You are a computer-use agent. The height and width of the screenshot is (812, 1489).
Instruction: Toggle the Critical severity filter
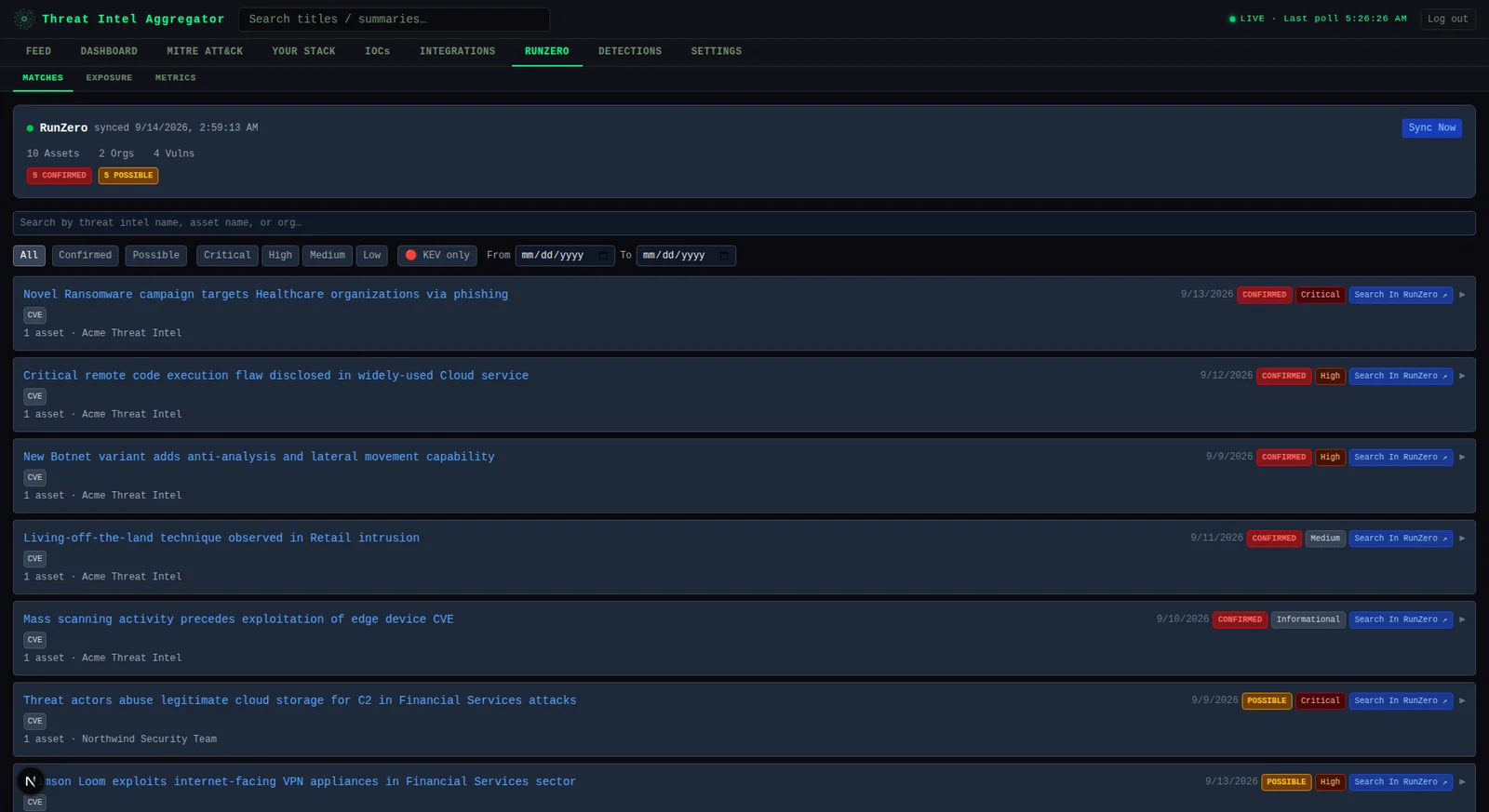click(x=227, y=256)
